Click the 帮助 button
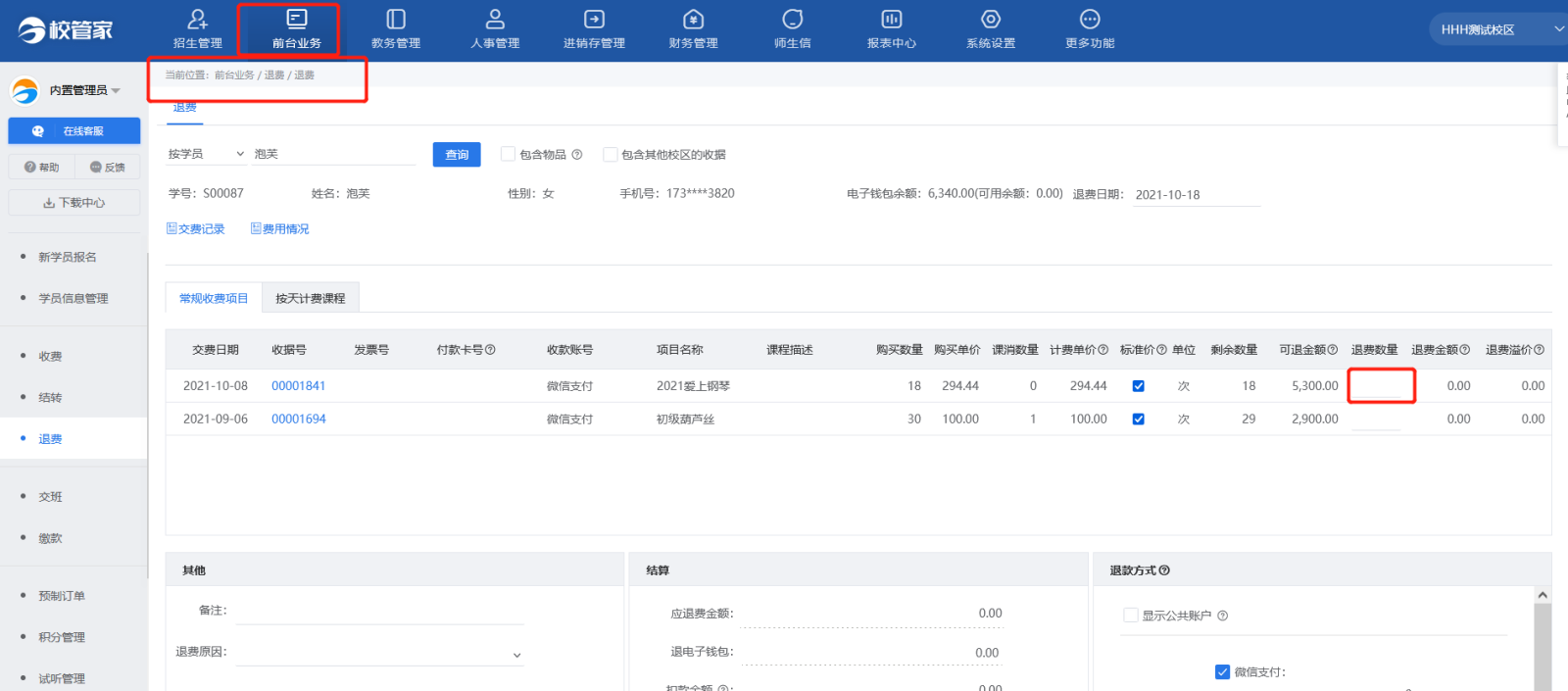The width and height of the screenshot is (1568, 691). point(41,167)
